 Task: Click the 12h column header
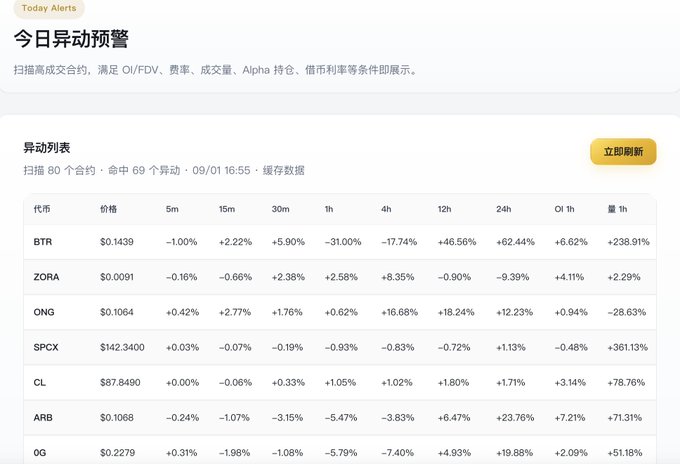(x=445, y=209)
